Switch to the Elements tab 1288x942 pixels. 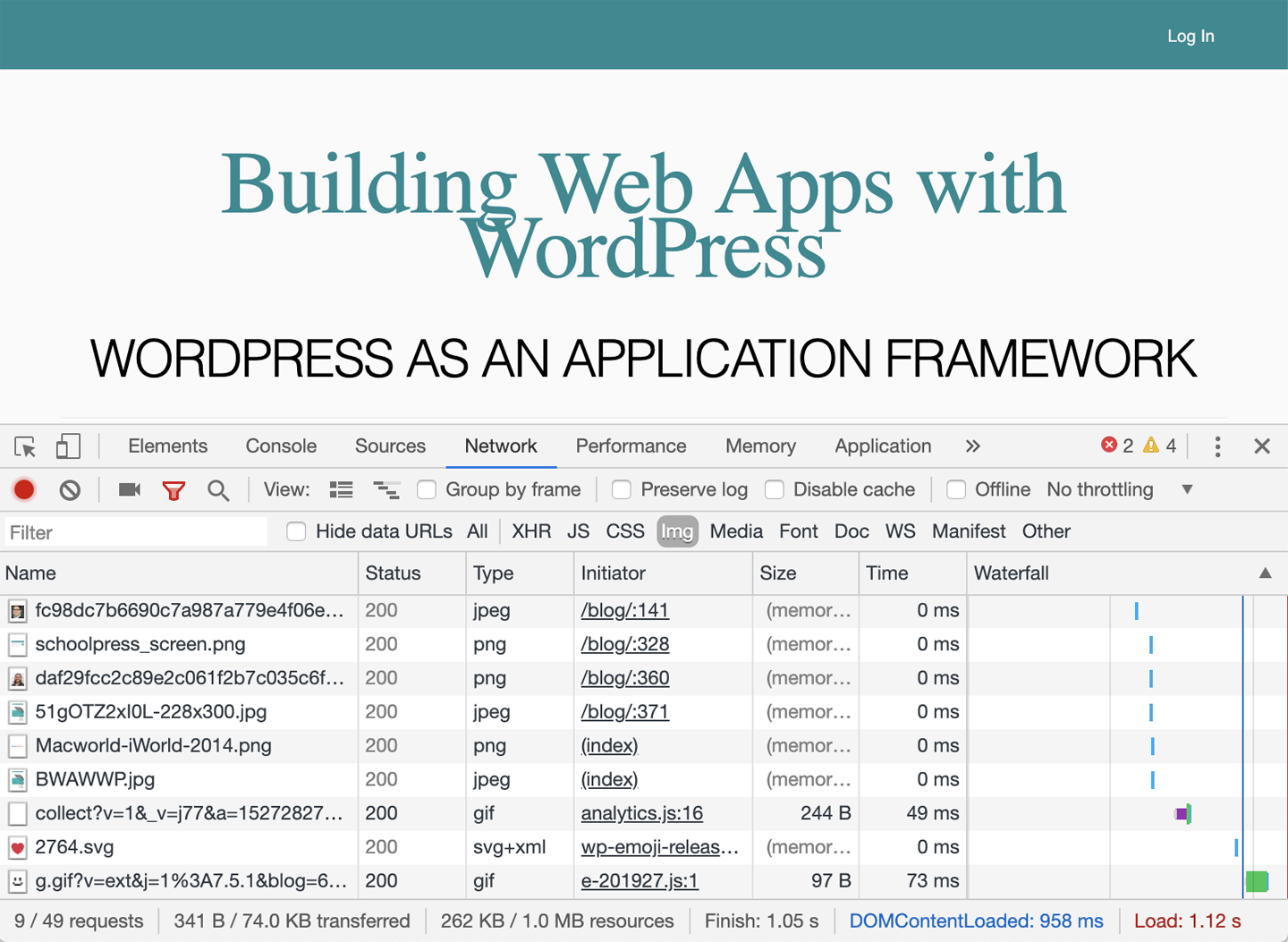coord(167,446)
